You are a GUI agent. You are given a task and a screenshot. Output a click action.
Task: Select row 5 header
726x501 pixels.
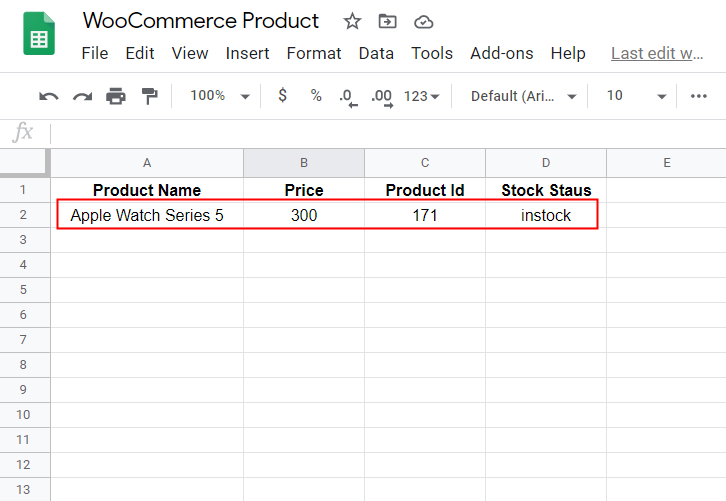click(x=23, y=290)
